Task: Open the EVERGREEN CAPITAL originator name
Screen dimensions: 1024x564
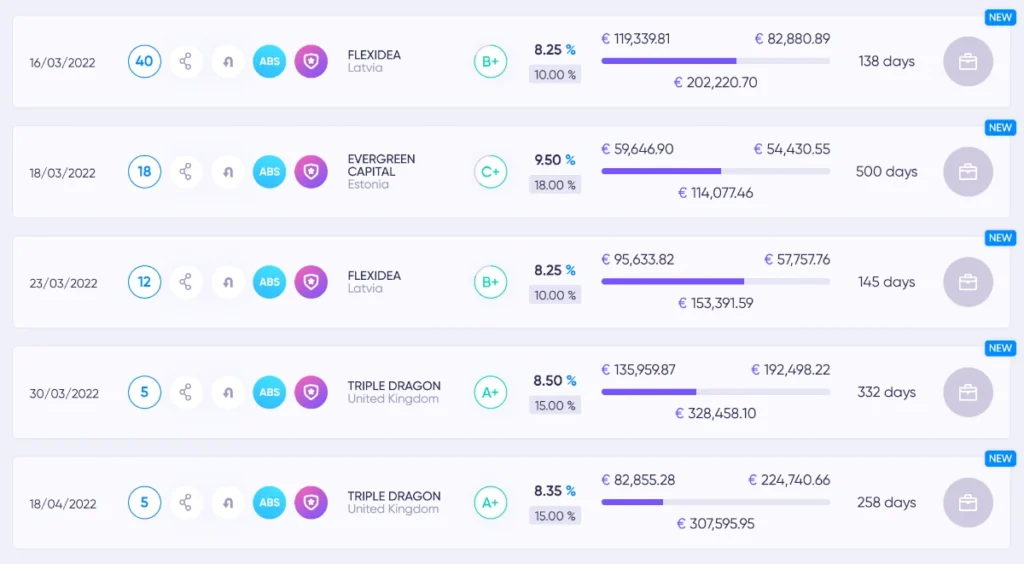Action: tap(381, 165)
